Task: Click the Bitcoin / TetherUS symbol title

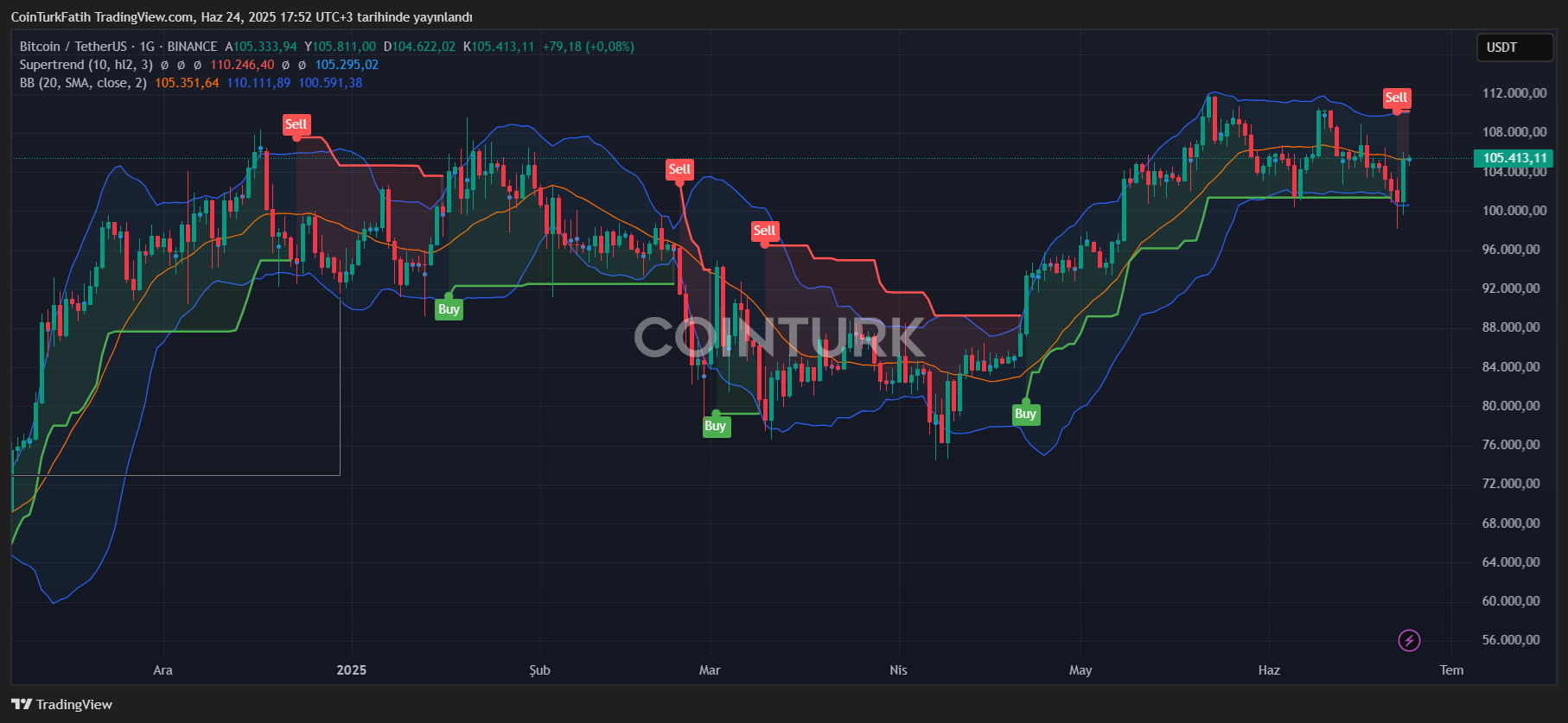Action: (x=73, y=47)
